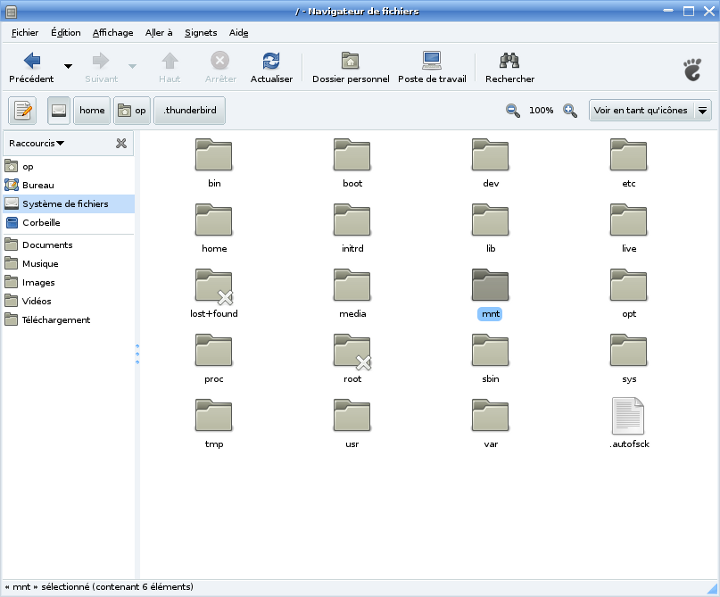
Task: Select Bureau in the sidebar
Action: 69,185
